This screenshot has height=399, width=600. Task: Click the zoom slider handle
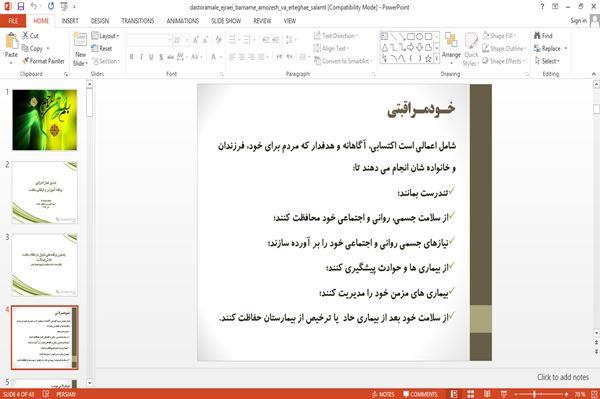[534, 394]
